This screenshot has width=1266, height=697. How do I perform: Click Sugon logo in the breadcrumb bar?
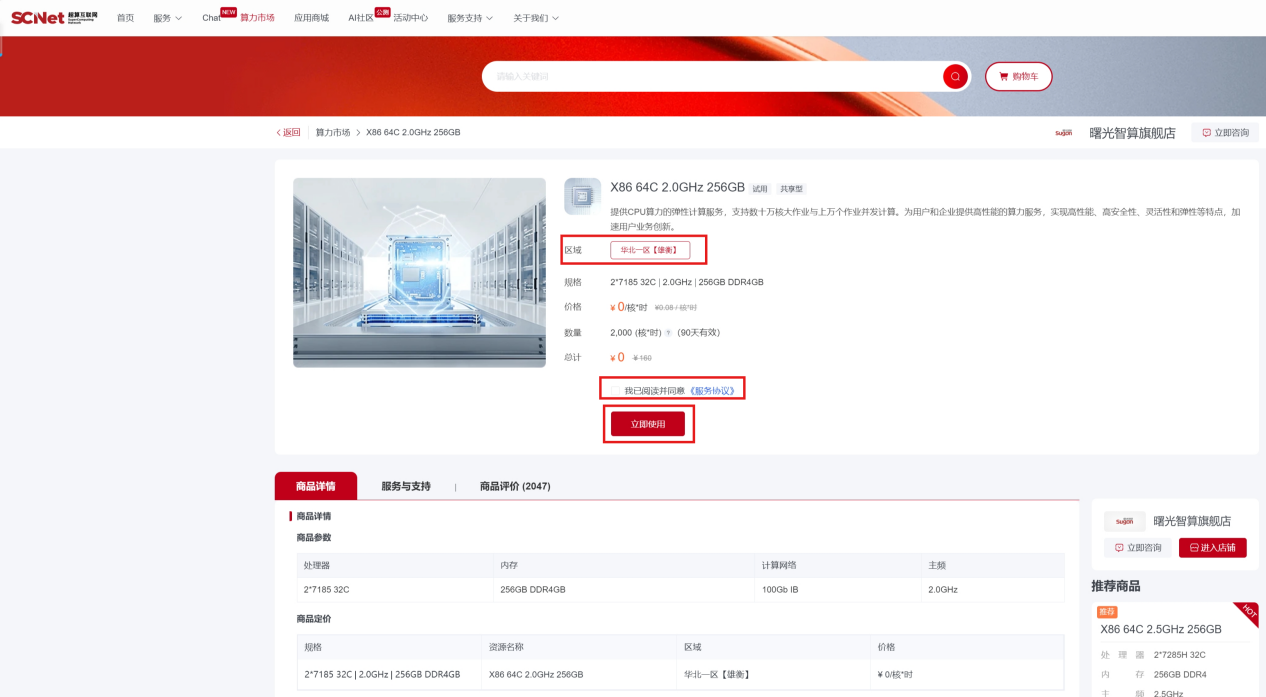point(1063,133)
